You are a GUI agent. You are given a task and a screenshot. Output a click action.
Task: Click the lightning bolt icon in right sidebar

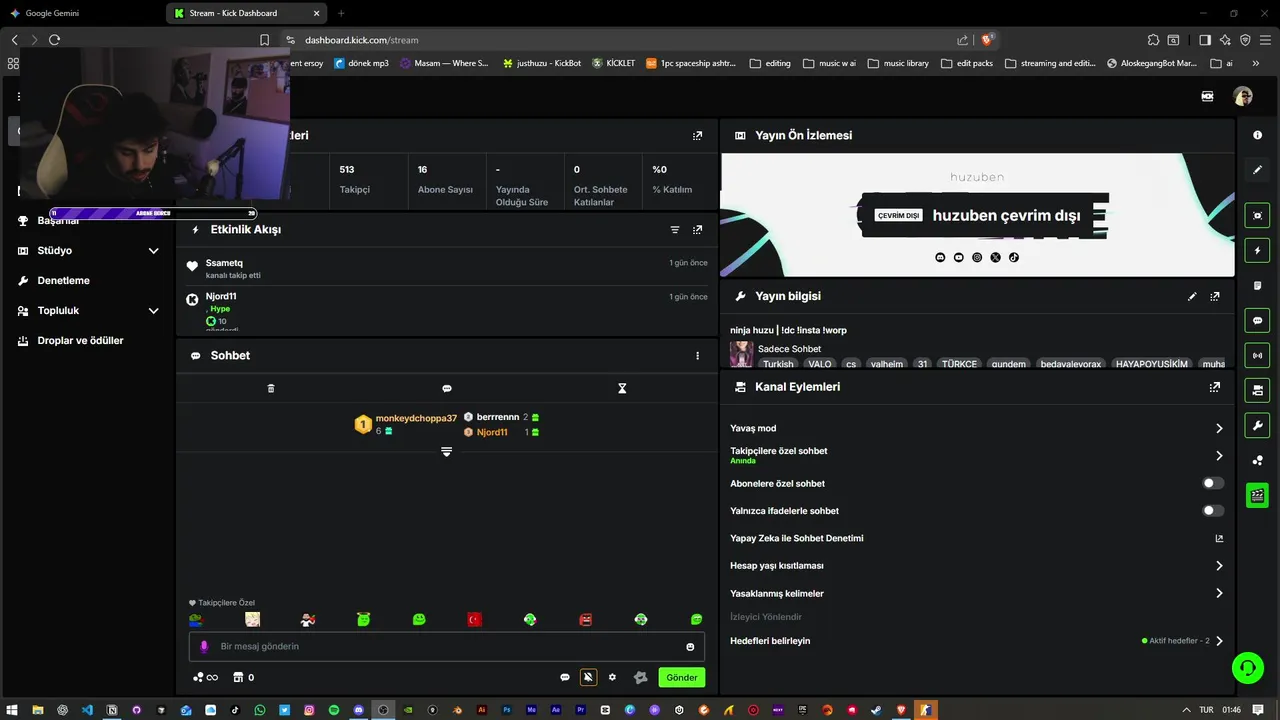click(x=1257, y=250)
